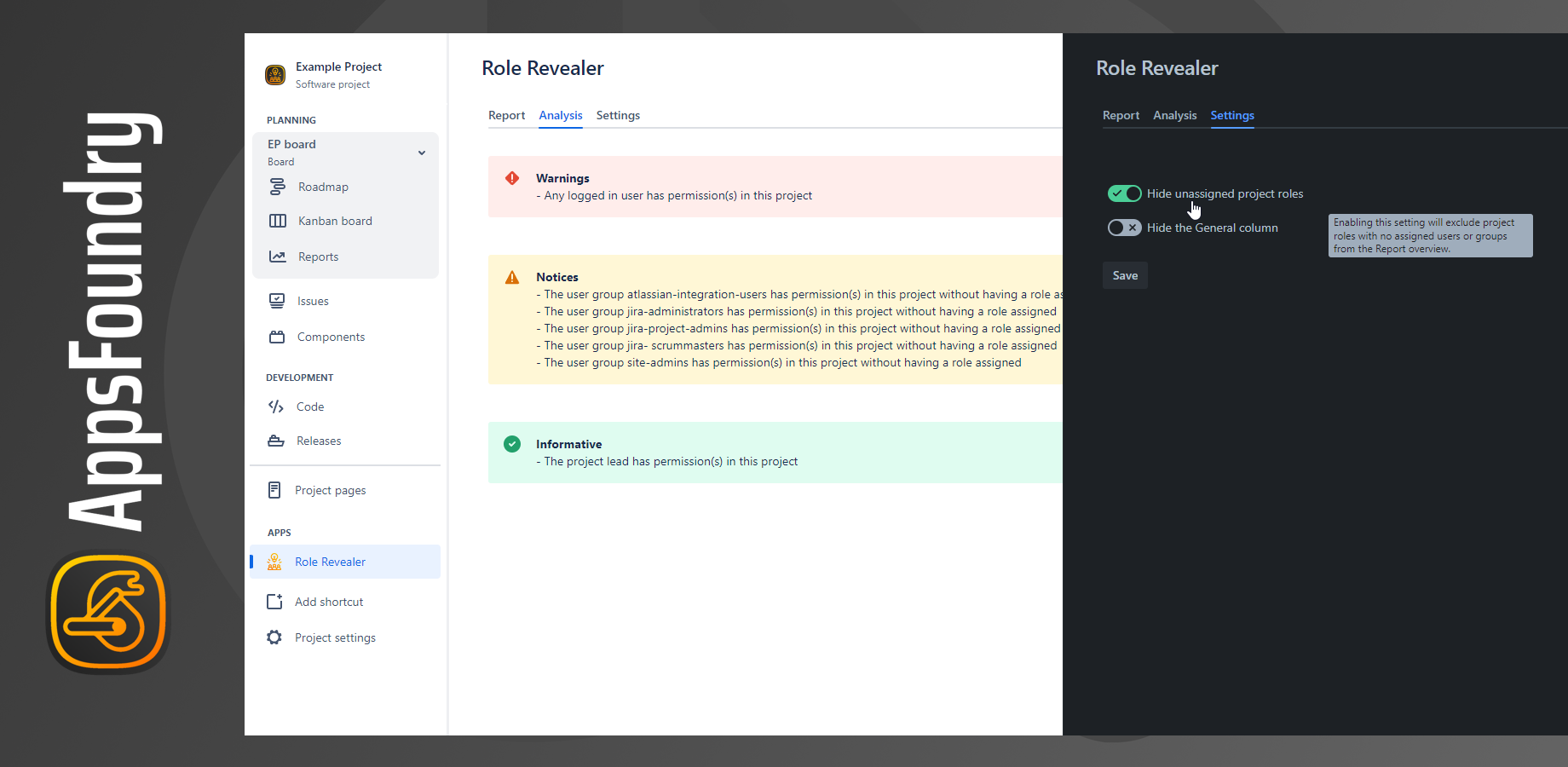
Task: Click the jira-project-admins notice line
Action: (798, 328)
